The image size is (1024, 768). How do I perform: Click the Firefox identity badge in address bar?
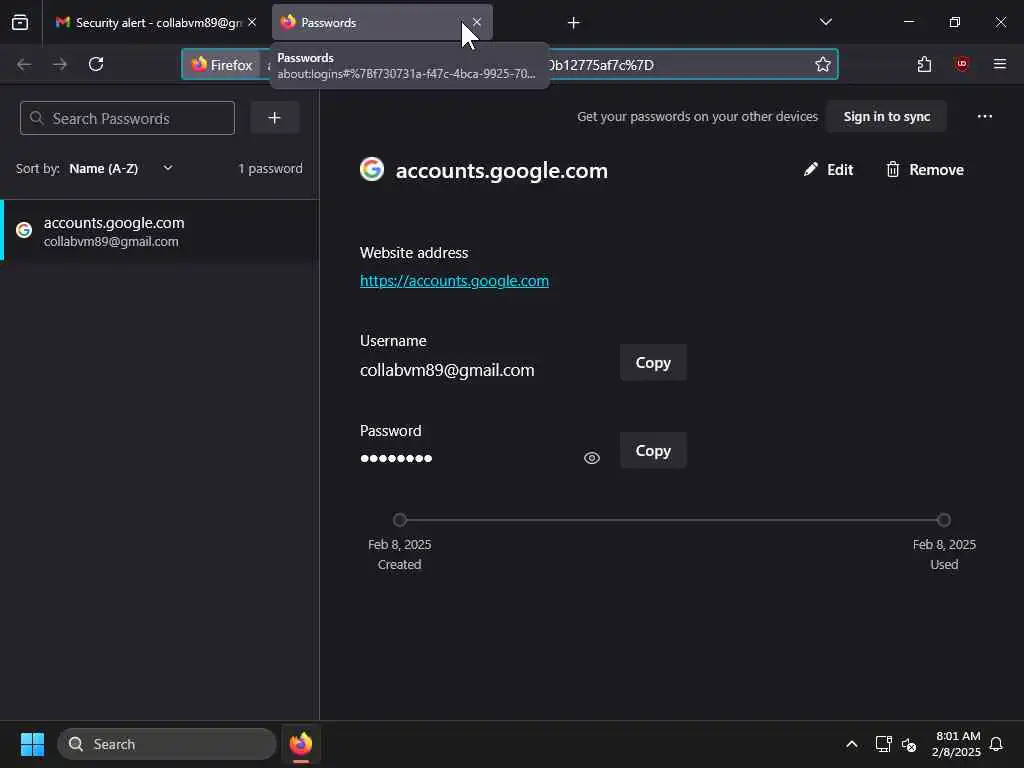tap(222, 65)
